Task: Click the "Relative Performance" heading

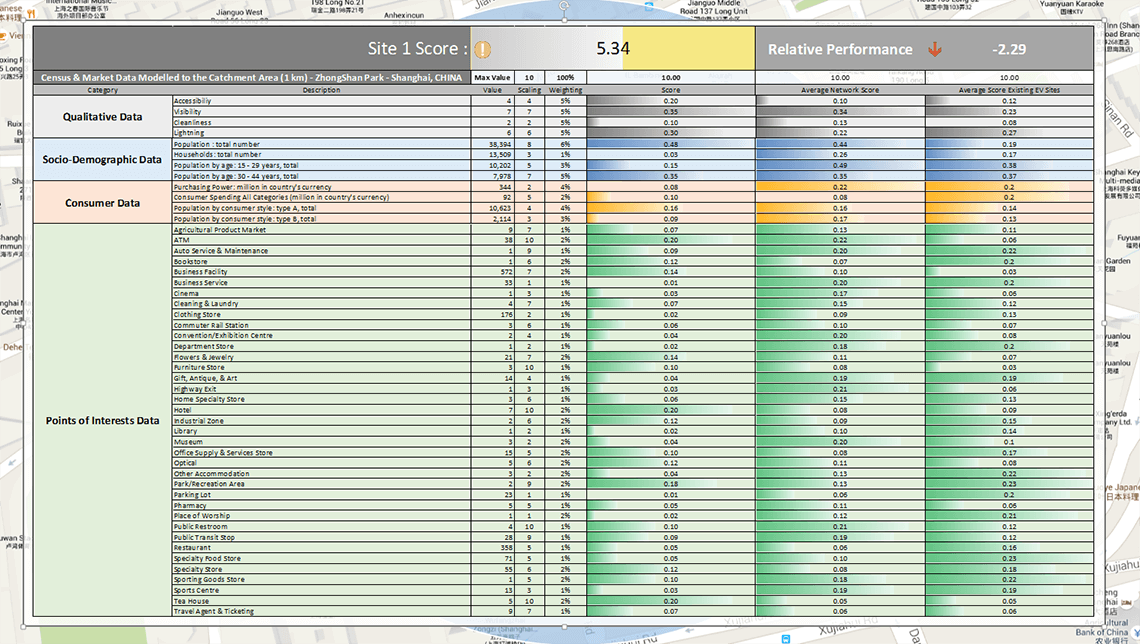Action: point(840,49)
